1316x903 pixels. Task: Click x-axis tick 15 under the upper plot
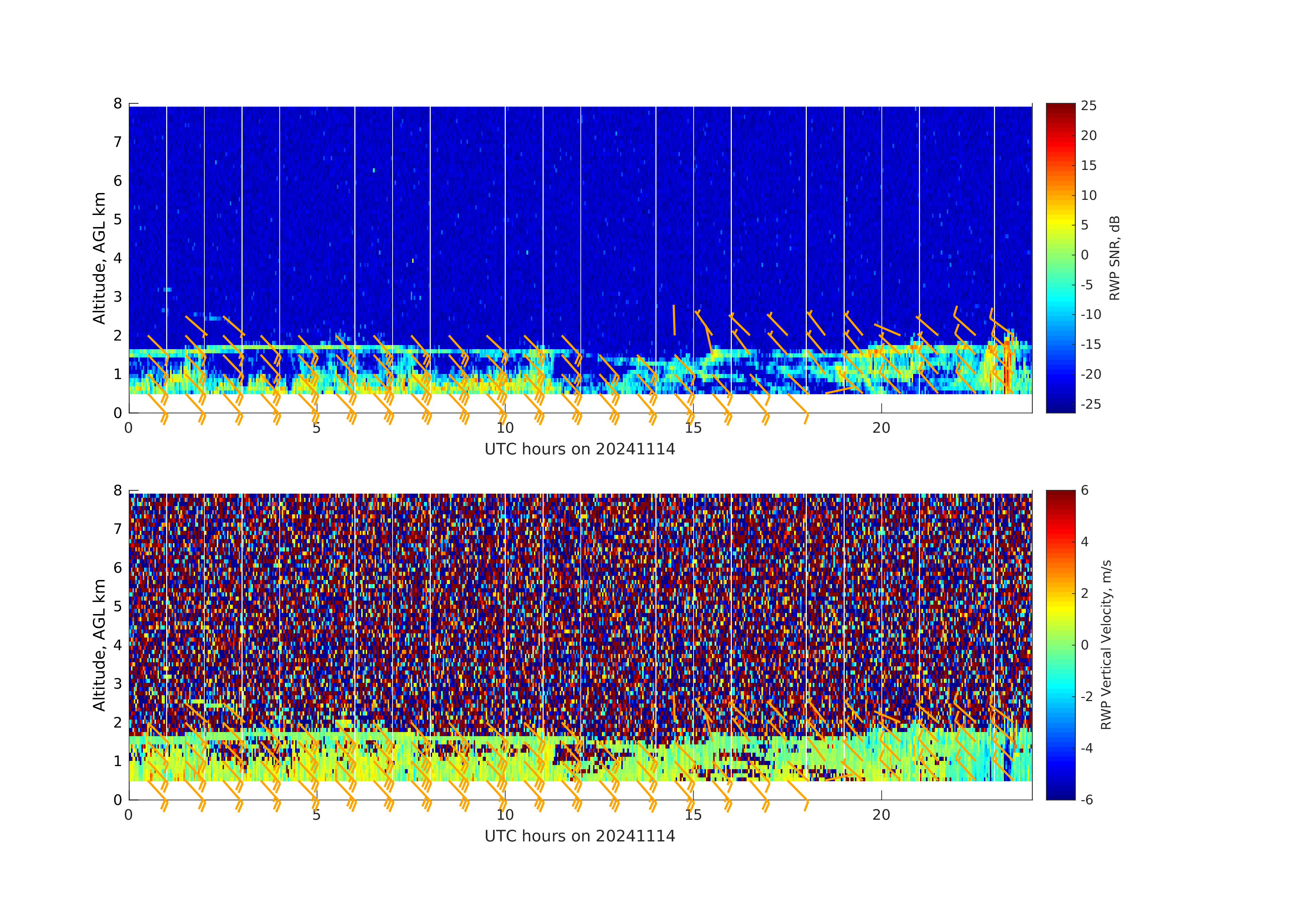click(693, 428)
